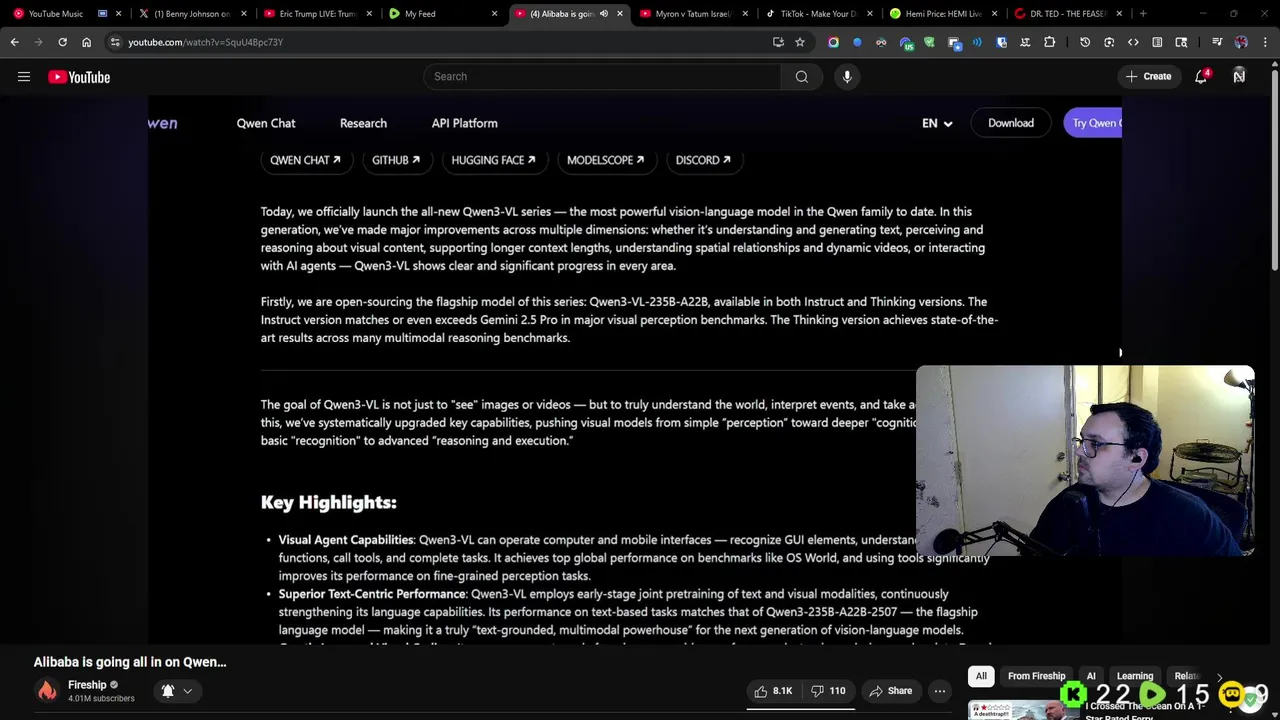The image size is (1280, 720).
Task: Show more filter chips with right chevron
Action: pos(1219,677)
